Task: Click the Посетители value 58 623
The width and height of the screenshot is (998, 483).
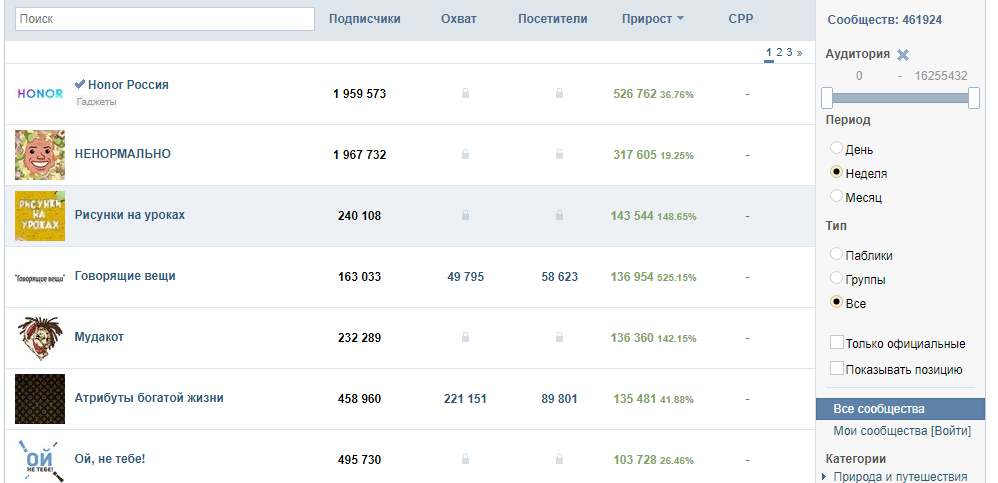Action: [559, 277]
